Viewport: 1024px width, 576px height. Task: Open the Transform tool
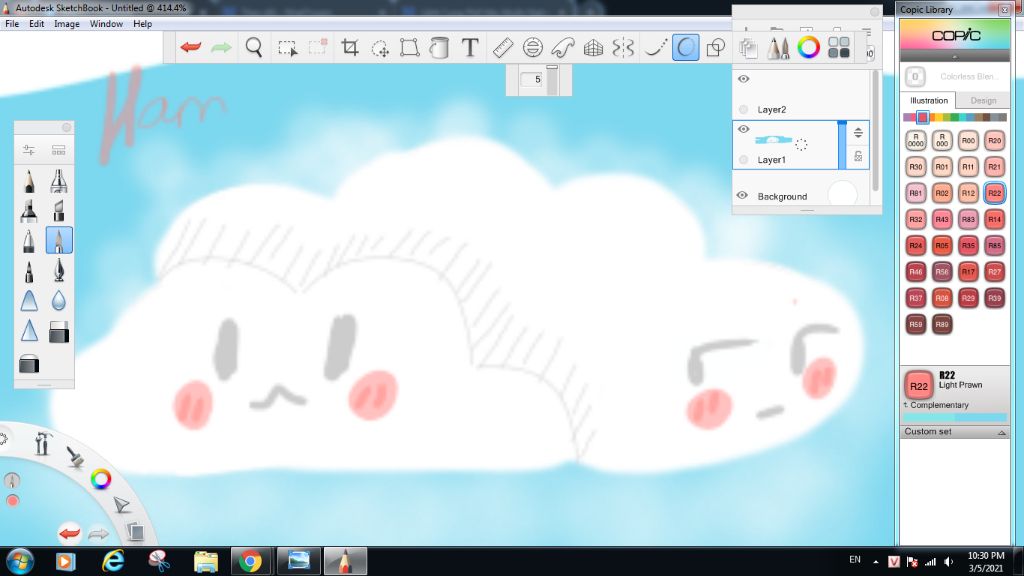409,48
